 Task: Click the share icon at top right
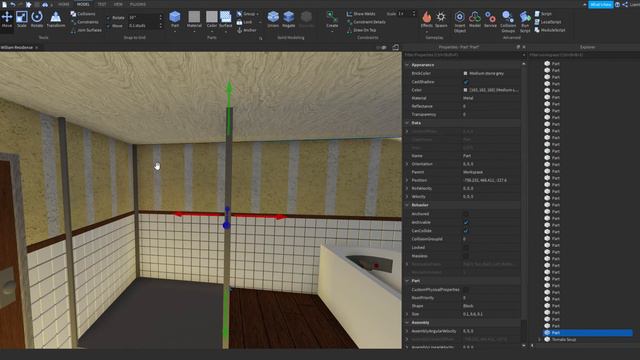[625, 4]
